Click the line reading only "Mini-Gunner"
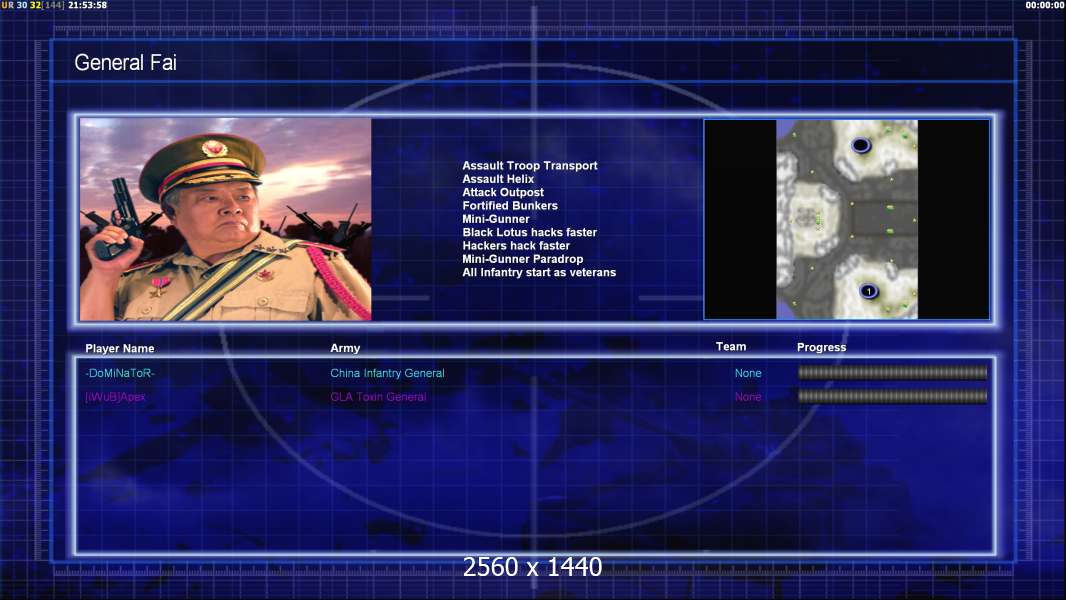The height and width of the screenshot is (600, 1066). 496,219
